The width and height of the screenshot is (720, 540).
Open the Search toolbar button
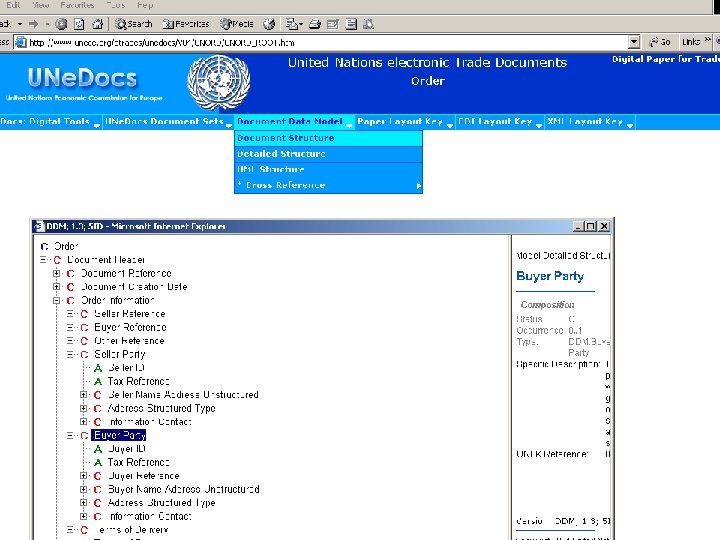coord(134,24)
